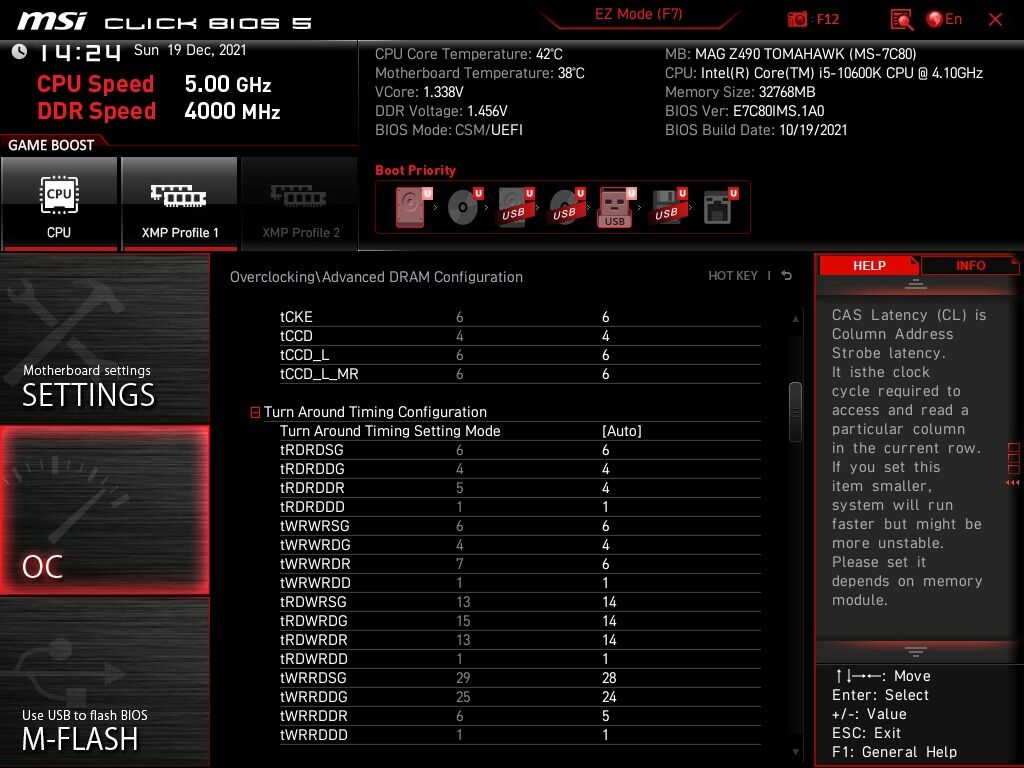Select the USB optical drive boot icon

(567, 207)
